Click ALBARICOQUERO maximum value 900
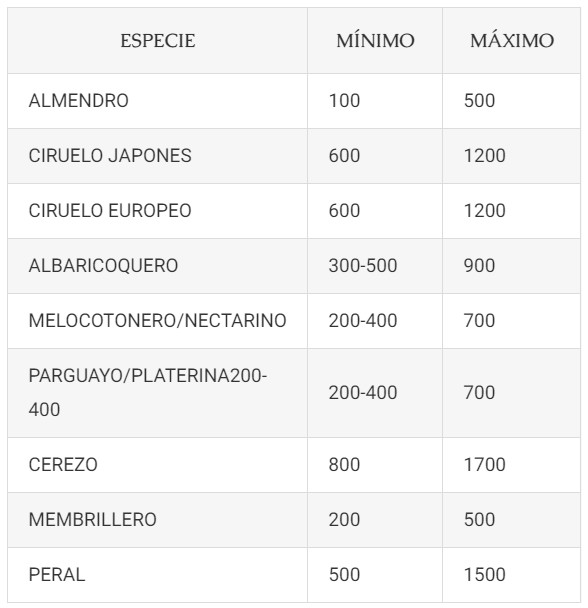This screenshot has height=608, width=588. pos(479,266)
